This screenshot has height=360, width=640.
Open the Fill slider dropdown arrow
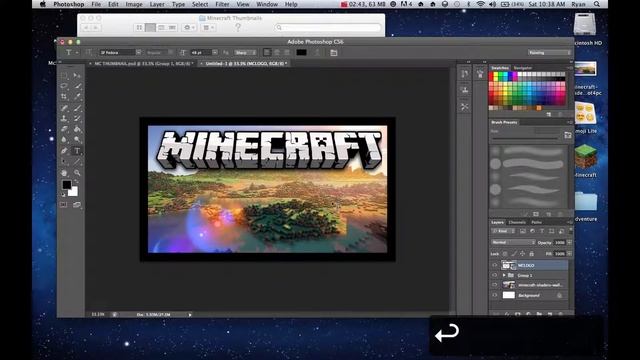pyautogui.click(x=569, y=254)
